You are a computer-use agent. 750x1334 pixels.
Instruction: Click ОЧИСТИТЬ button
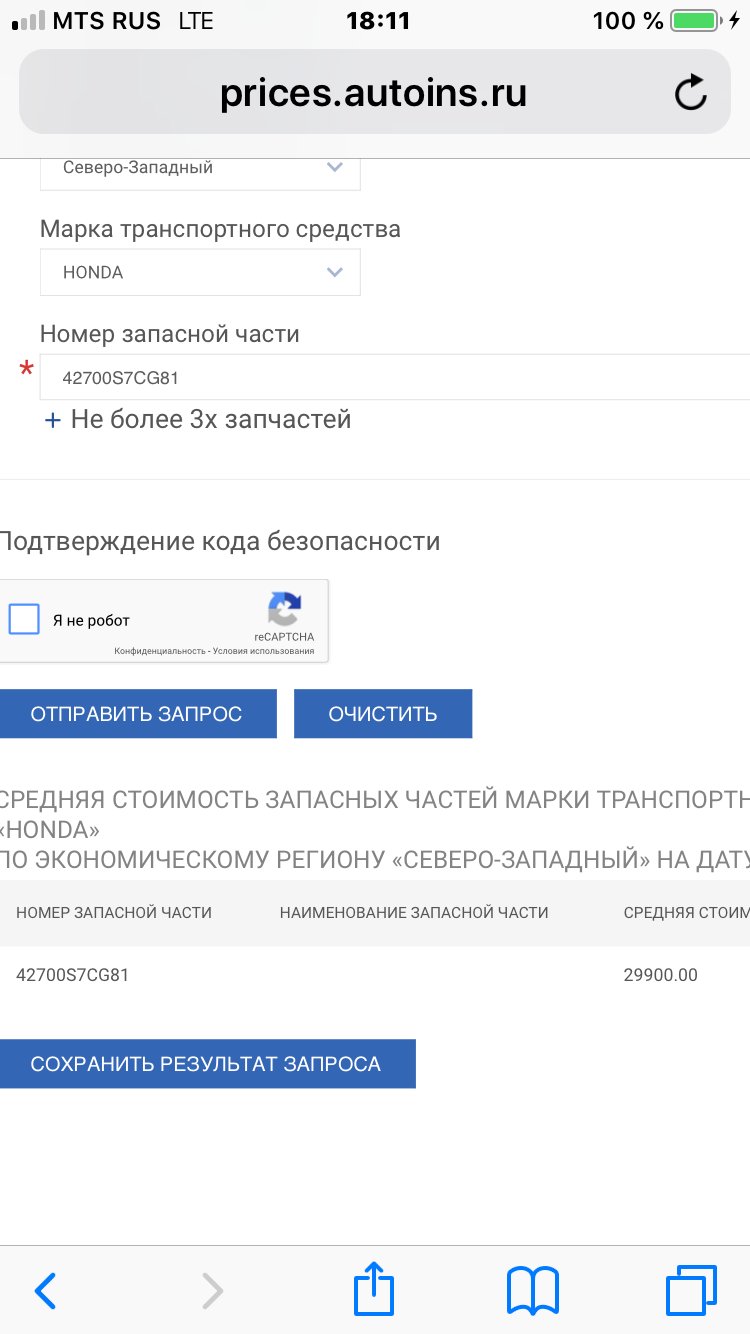click(x=383, y=714)
